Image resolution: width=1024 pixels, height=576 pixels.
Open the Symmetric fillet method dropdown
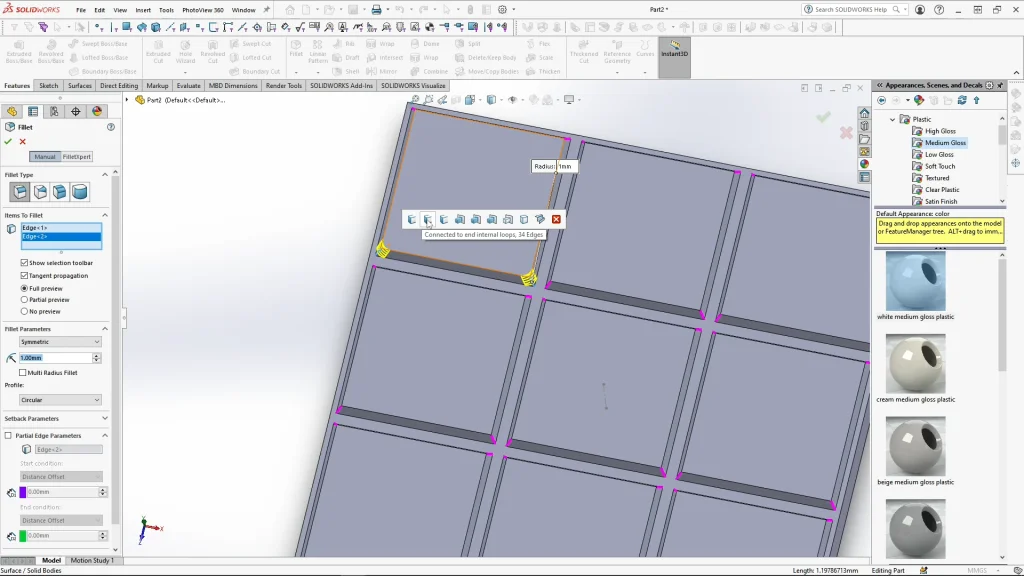click(60, 342)
